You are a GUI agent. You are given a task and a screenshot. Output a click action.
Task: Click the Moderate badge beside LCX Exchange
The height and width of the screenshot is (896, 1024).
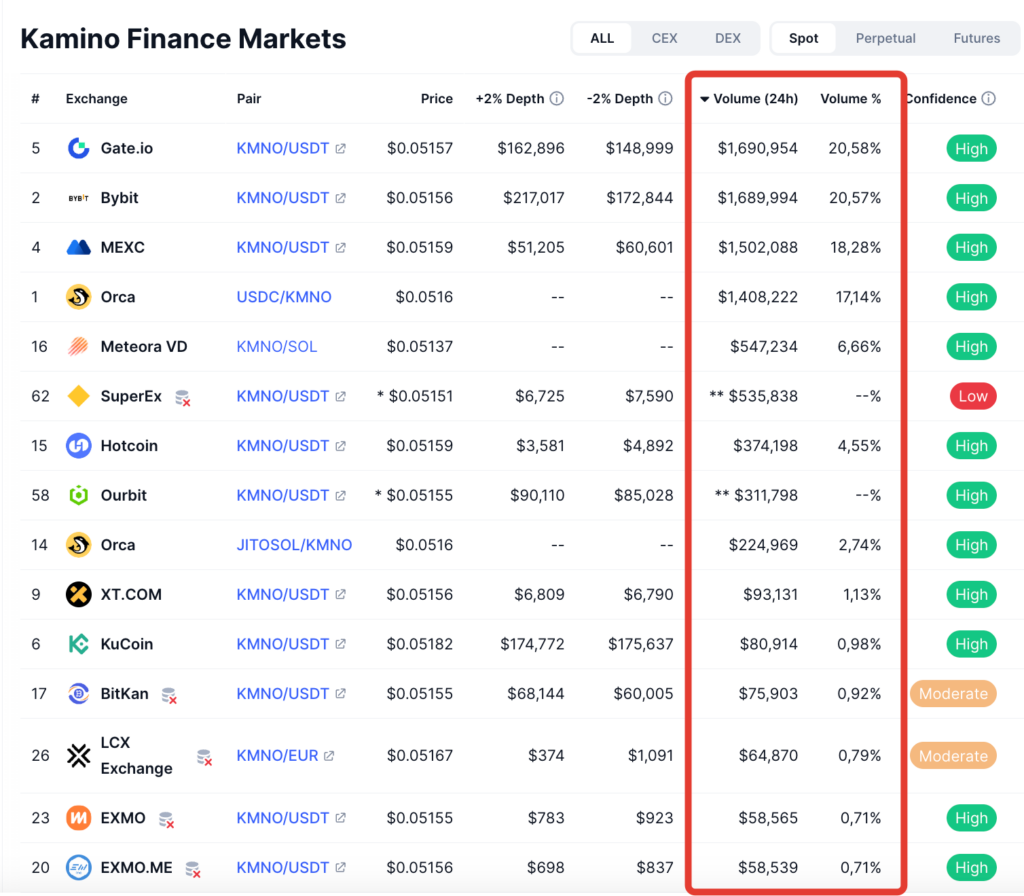pyautogui.click(x=952, y=756)
